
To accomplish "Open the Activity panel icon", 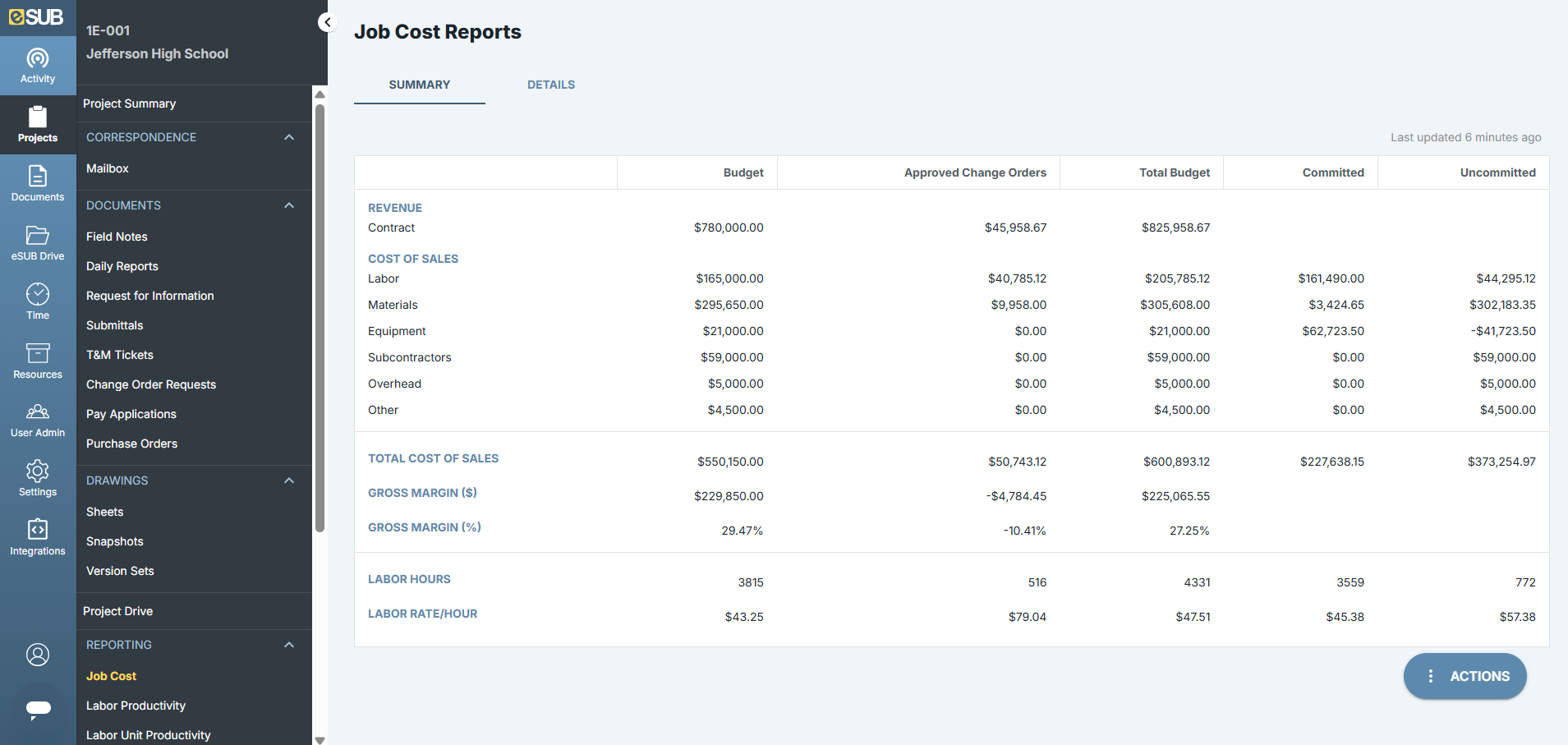I will coord(38,66).
